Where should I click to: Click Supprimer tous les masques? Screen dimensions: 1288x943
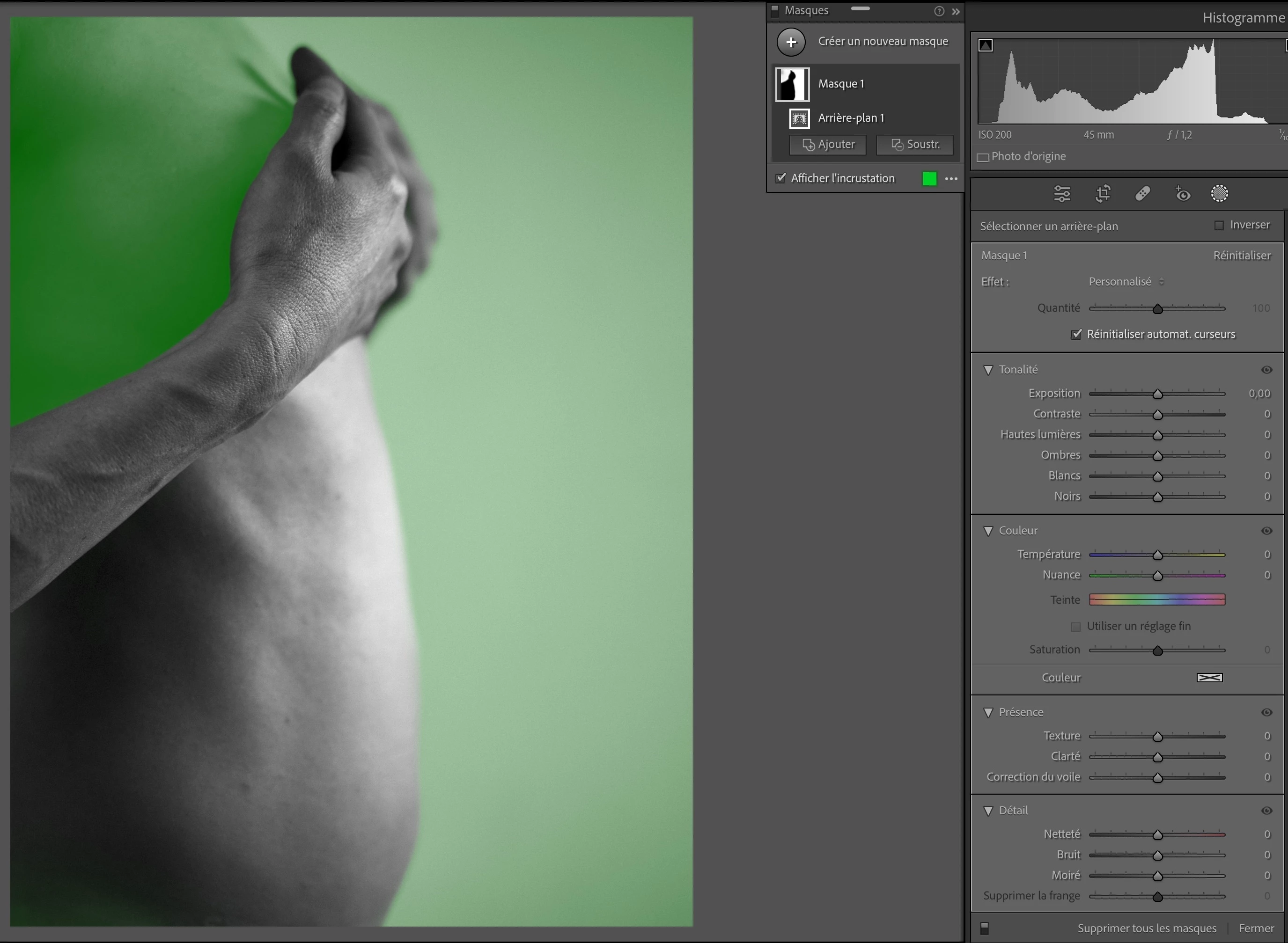coord(1147,928)
